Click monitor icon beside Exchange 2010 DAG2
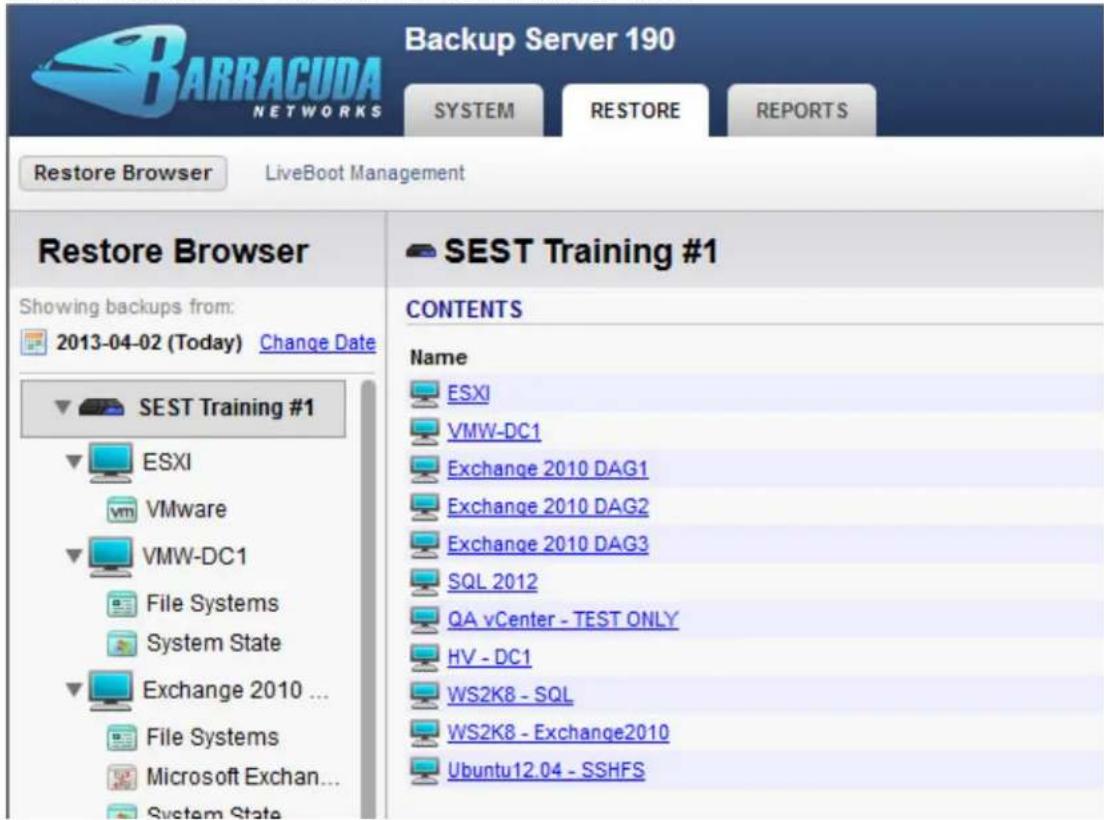The width and height of the screenshot is (1104, 820). point(425,507)
